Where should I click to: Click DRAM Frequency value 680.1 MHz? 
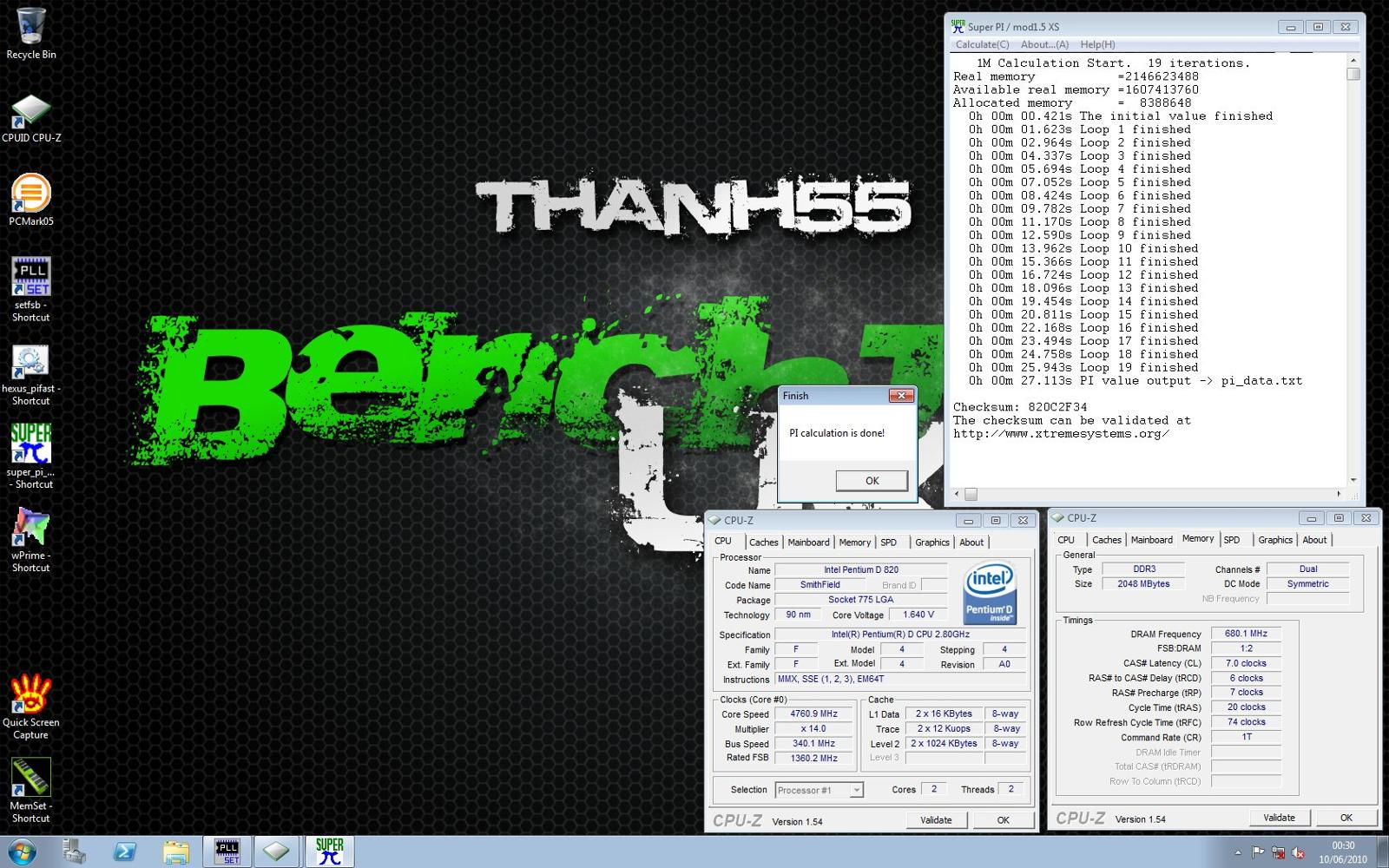pos(1246,634)
